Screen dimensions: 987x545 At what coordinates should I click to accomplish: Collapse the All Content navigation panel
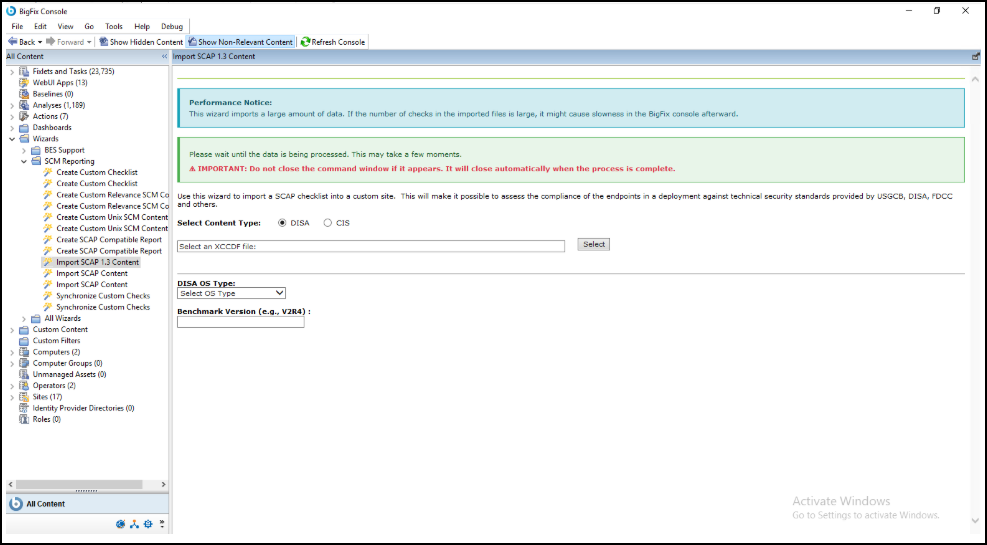click(164, 57)
